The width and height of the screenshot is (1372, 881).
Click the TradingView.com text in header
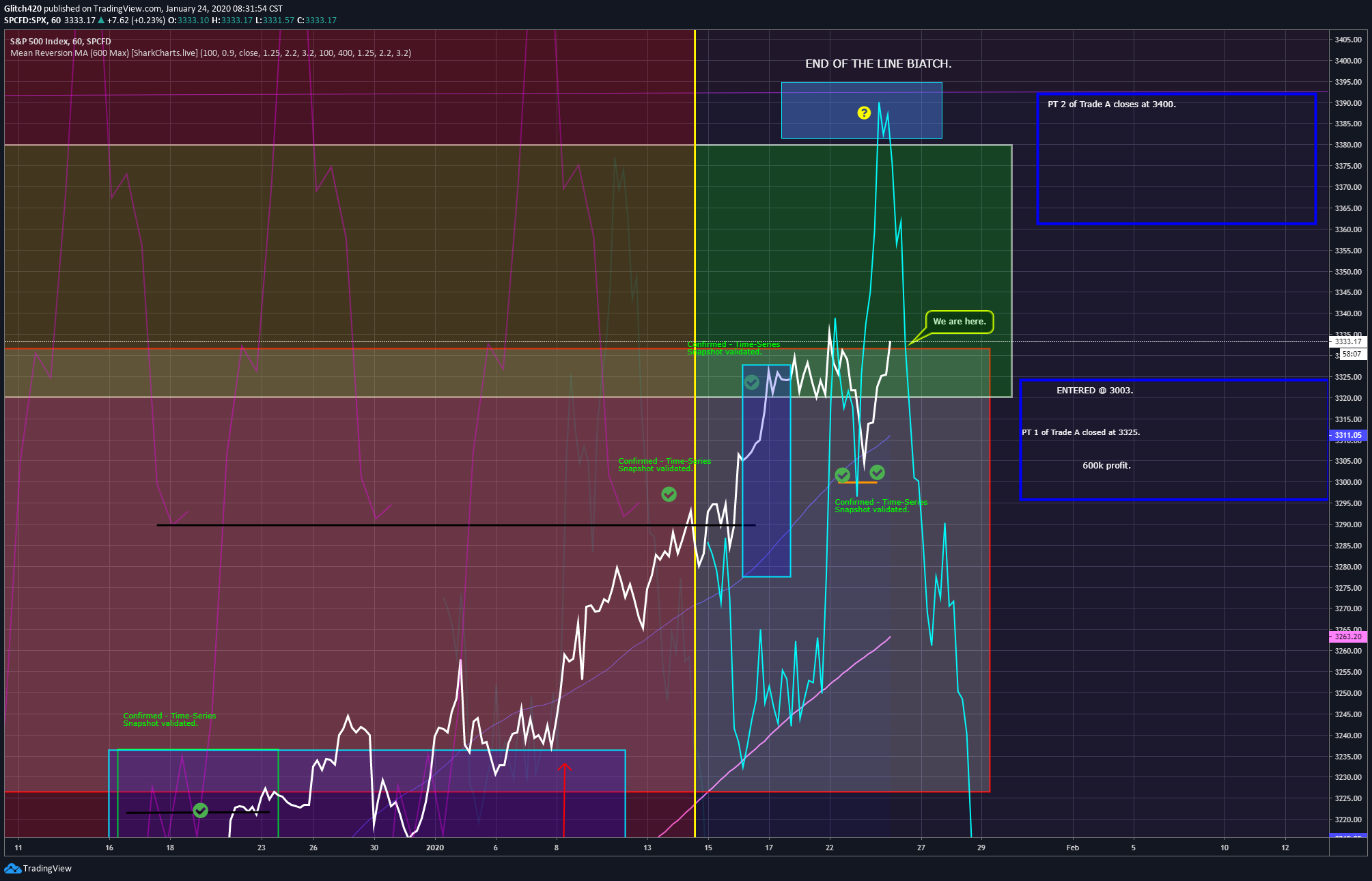pos(128,9)
